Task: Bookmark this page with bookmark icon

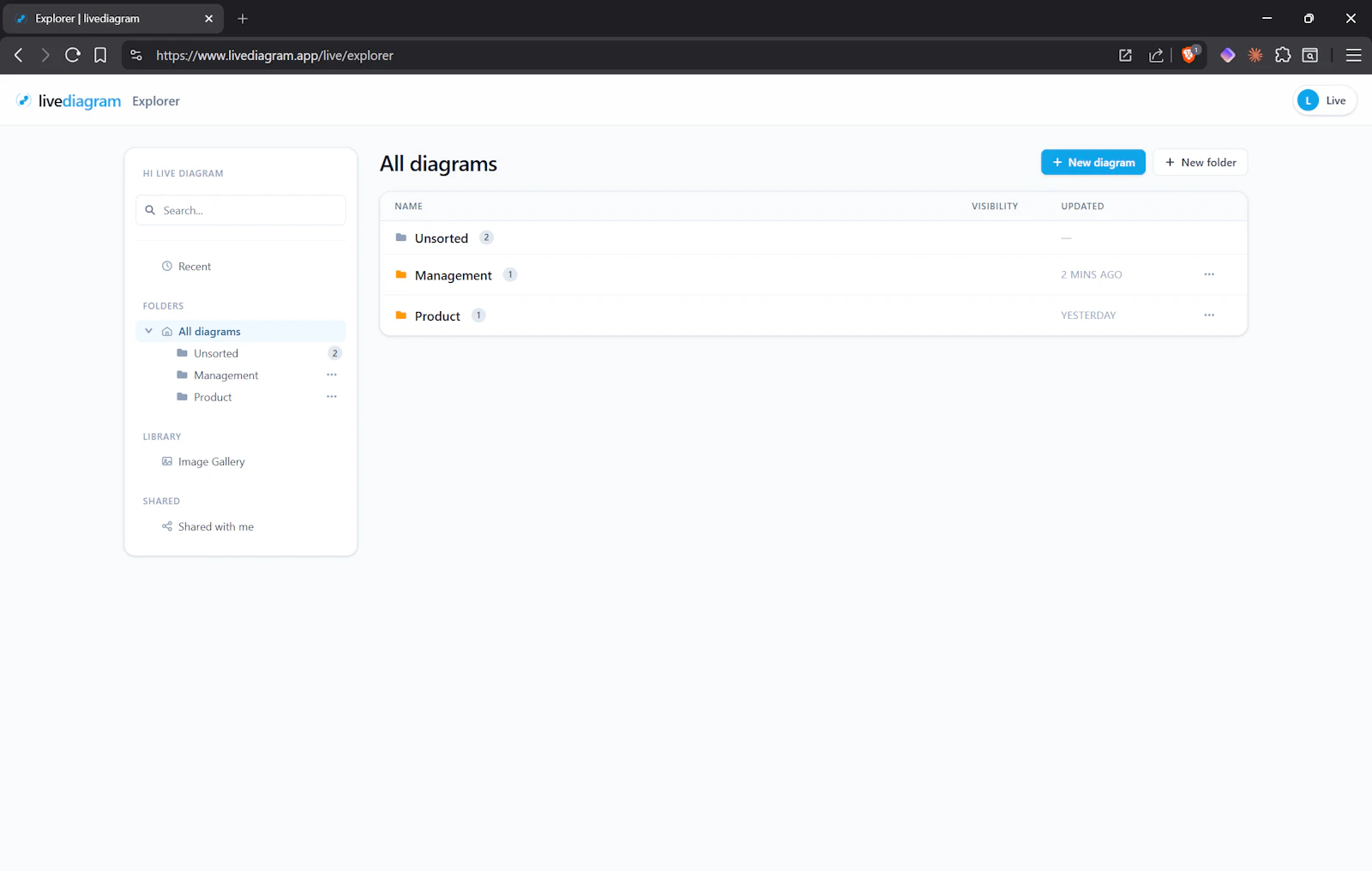Action: [100, 55]
